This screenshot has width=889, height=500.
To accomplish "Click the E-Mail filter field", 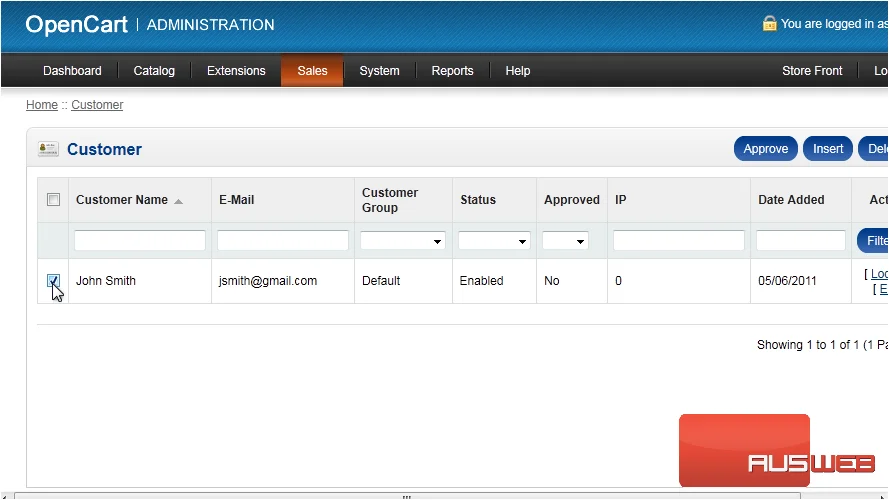I will point(283,240).
